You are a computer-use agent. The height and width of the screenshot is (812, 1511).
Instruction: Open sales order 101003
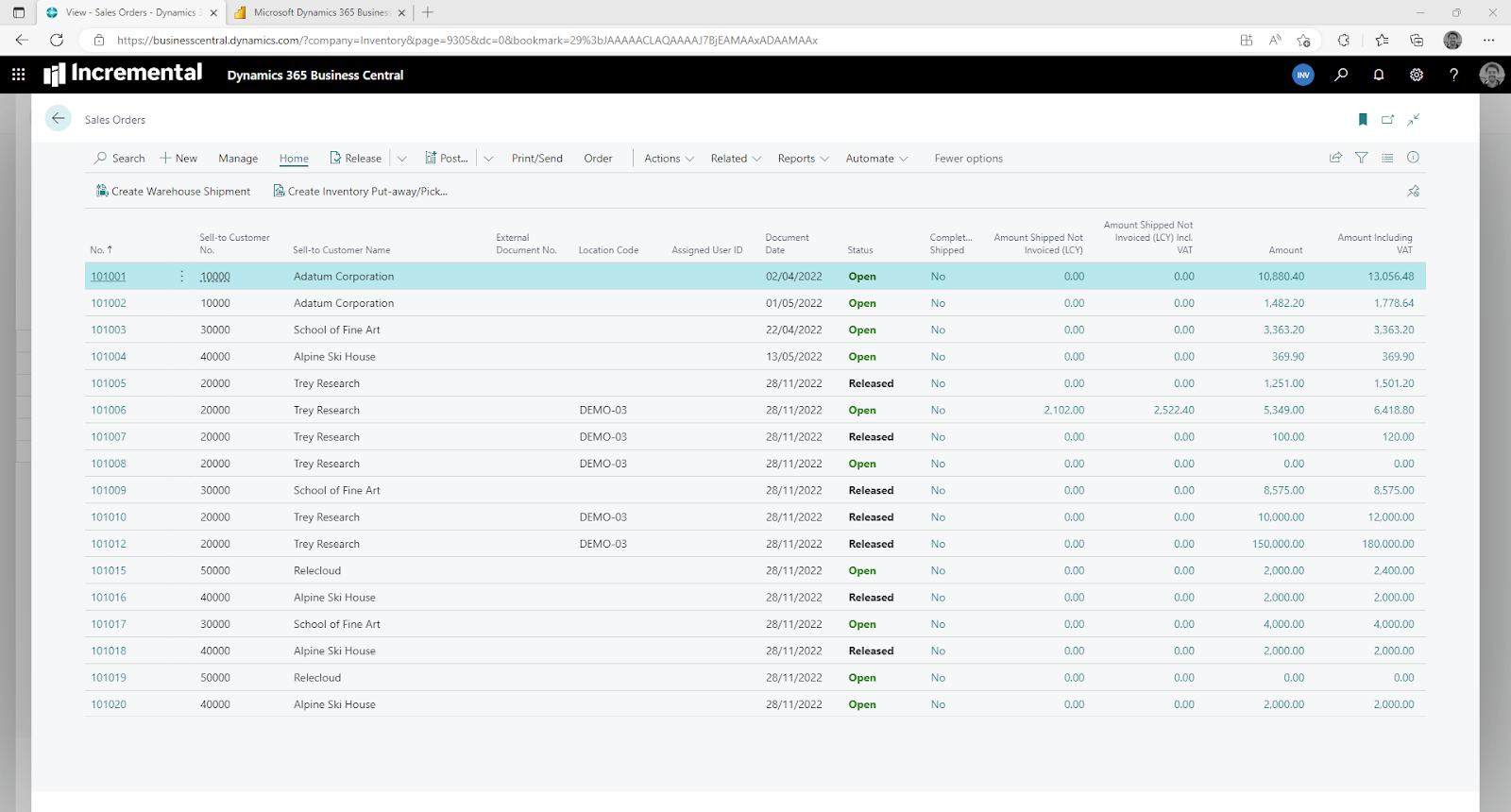click(109, 330)
